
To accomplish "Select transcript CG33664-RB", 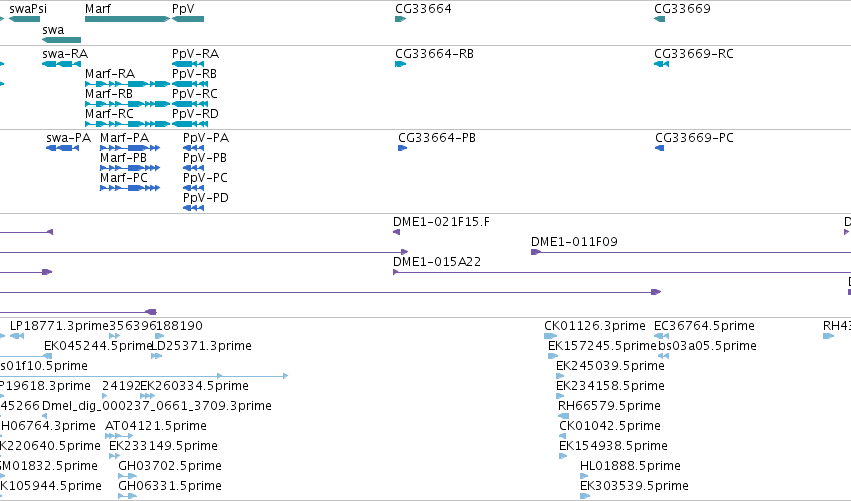I will coord(401,64).
